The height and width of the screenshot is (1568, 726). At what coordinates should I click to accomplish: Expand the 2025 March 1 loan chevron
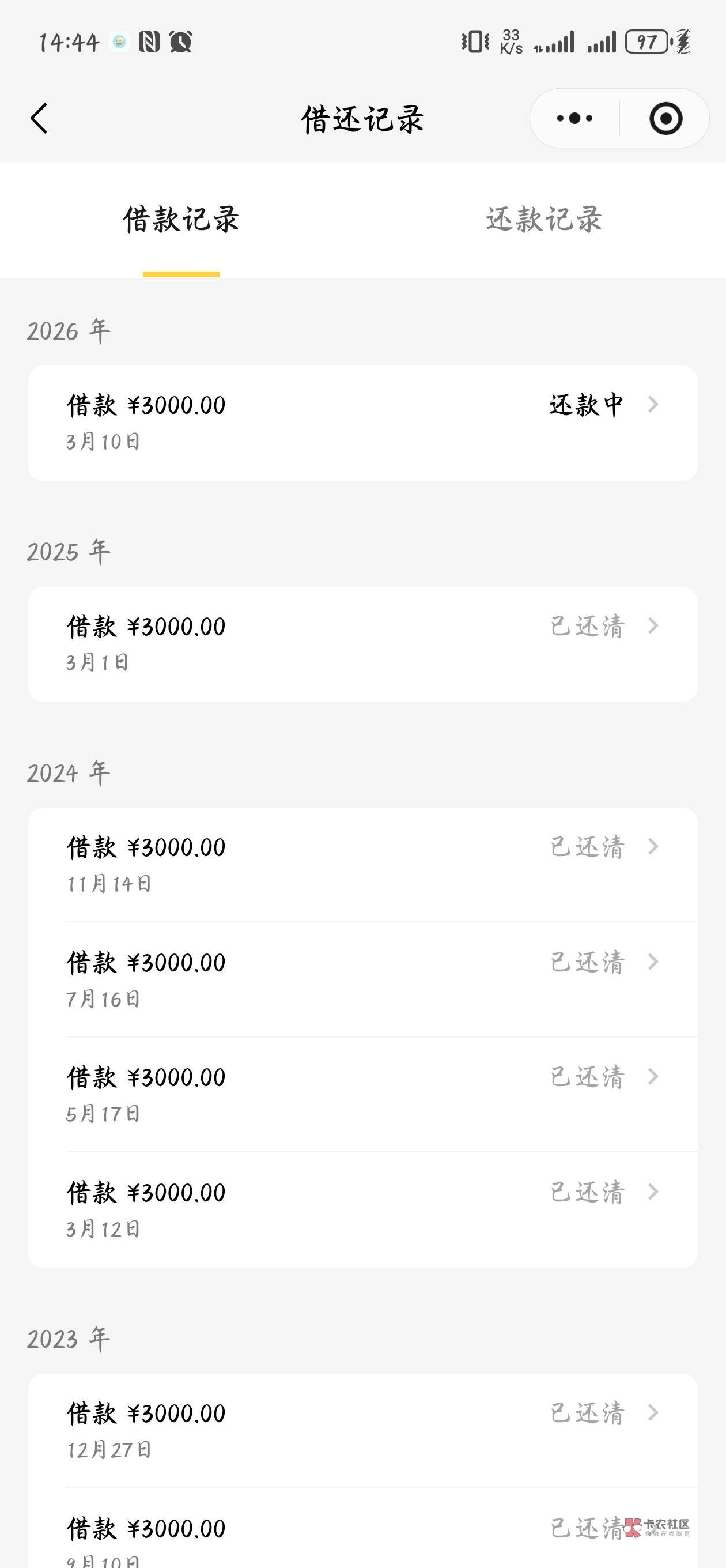[x=653, y=625]
